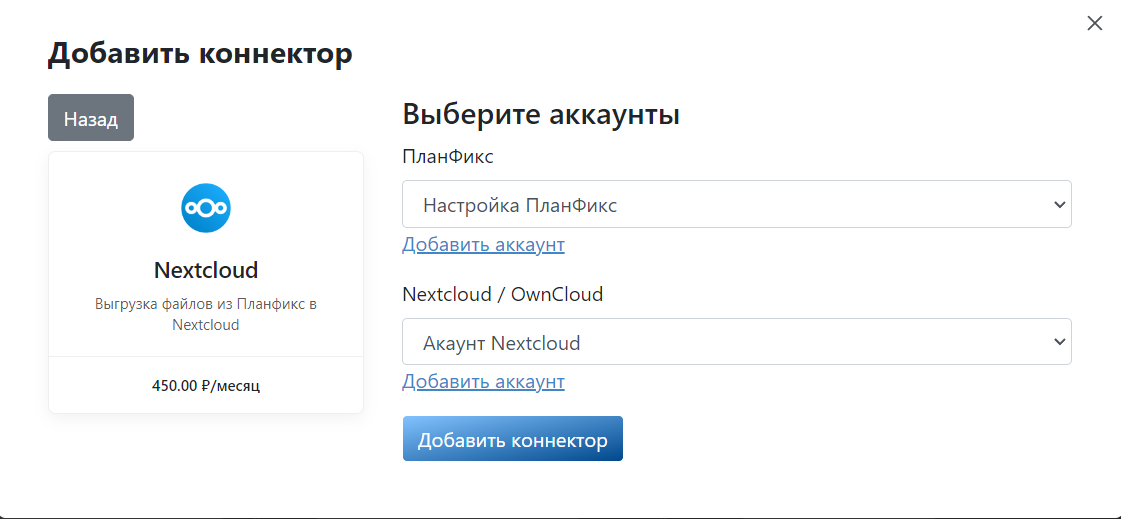This screenshot has height=519, width=1121.
Task: Click the ПланФикс field label
Action: (x=448, y=157)
